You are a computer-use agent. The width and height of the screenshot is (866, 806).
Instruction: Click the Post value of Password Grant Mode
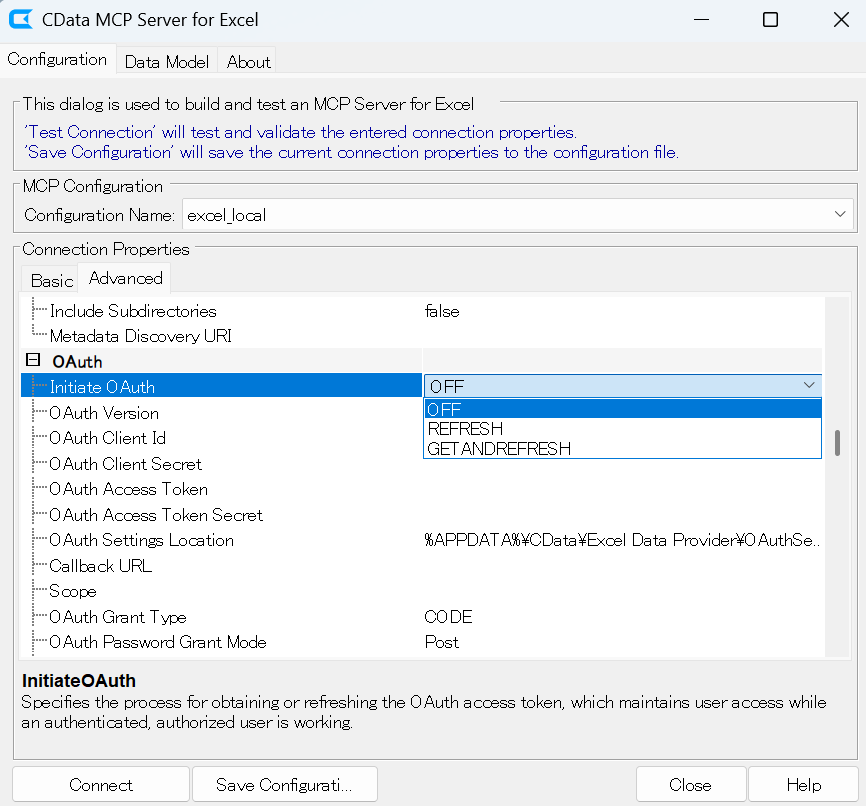pyautogui.click(x=441, y=642)
